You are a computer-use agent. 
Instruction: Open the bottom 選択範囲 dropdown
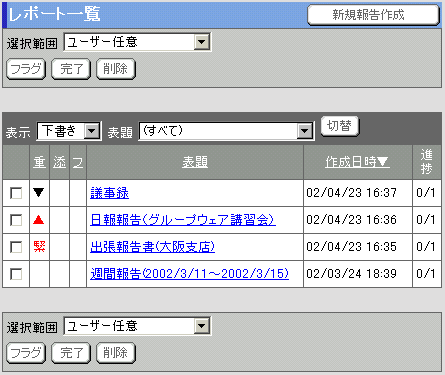point(137,326)
